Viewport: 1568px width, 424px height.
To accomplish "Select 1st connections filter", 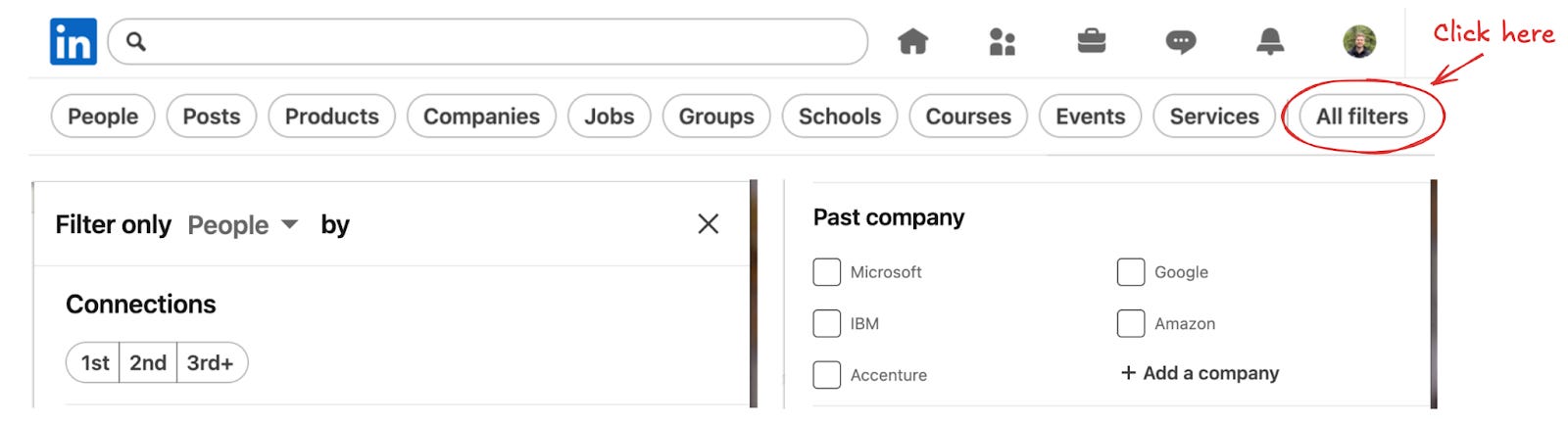I will (x=94, y=363).
